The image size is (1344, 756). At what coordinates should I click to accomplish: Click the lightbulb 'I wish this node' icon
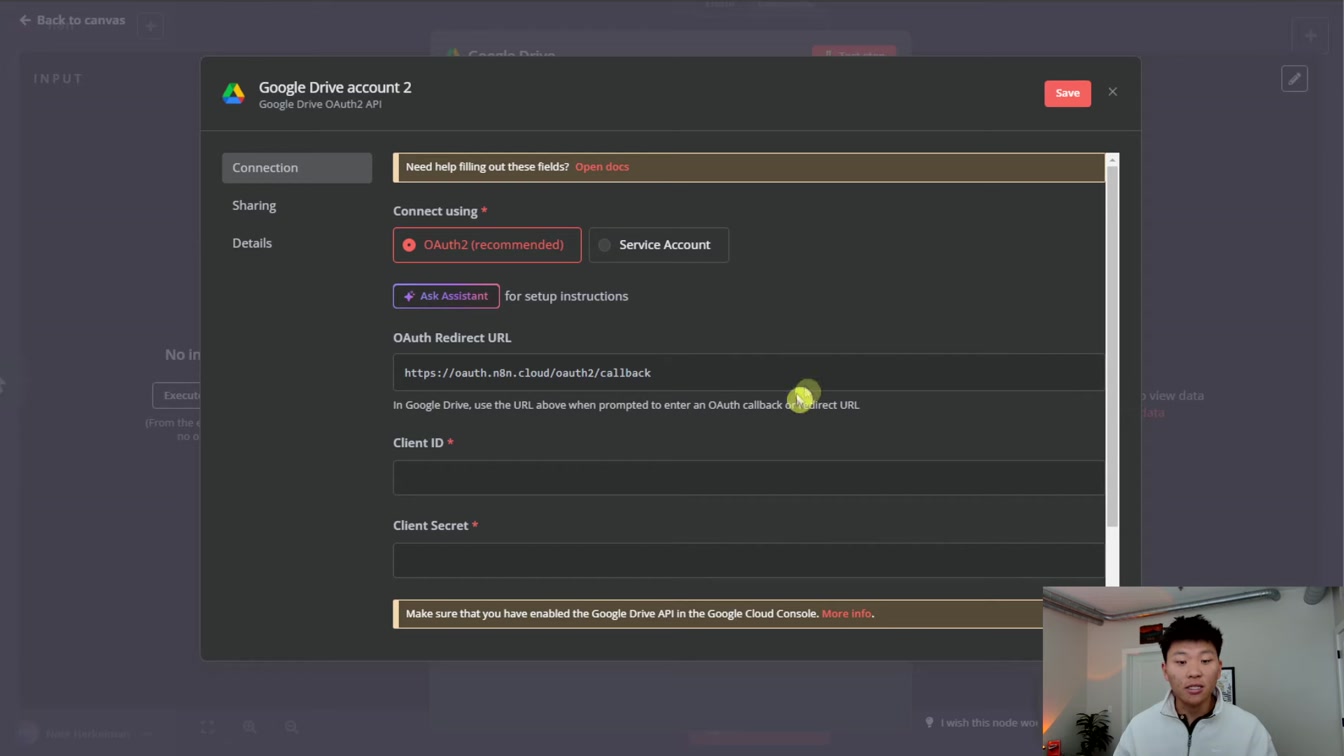[929, 722]
